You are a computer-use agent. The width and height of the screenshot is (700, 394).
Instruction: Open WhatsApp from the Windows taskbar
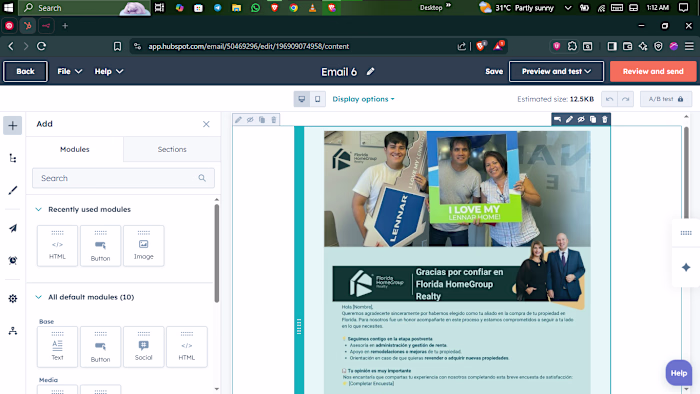[x=255, y=8]
